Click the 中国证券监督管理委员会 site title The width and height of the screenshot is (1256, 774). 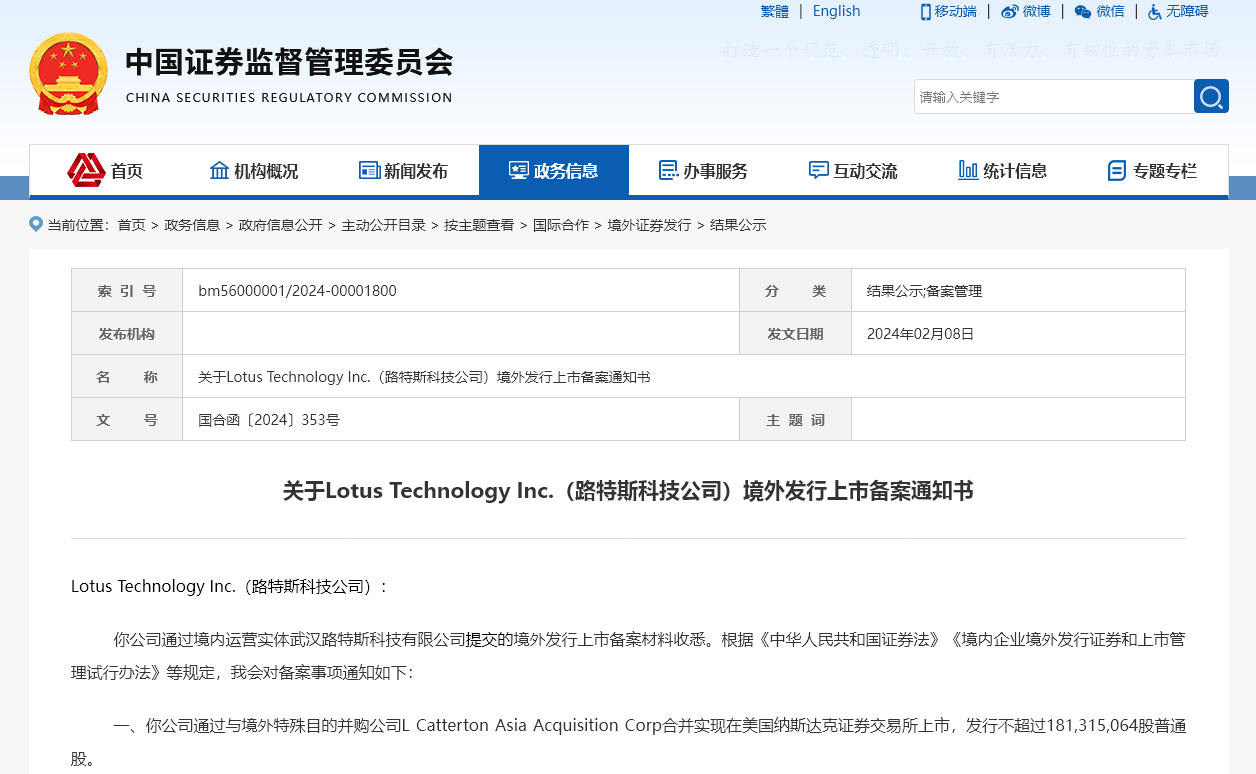tap(289, 62)
